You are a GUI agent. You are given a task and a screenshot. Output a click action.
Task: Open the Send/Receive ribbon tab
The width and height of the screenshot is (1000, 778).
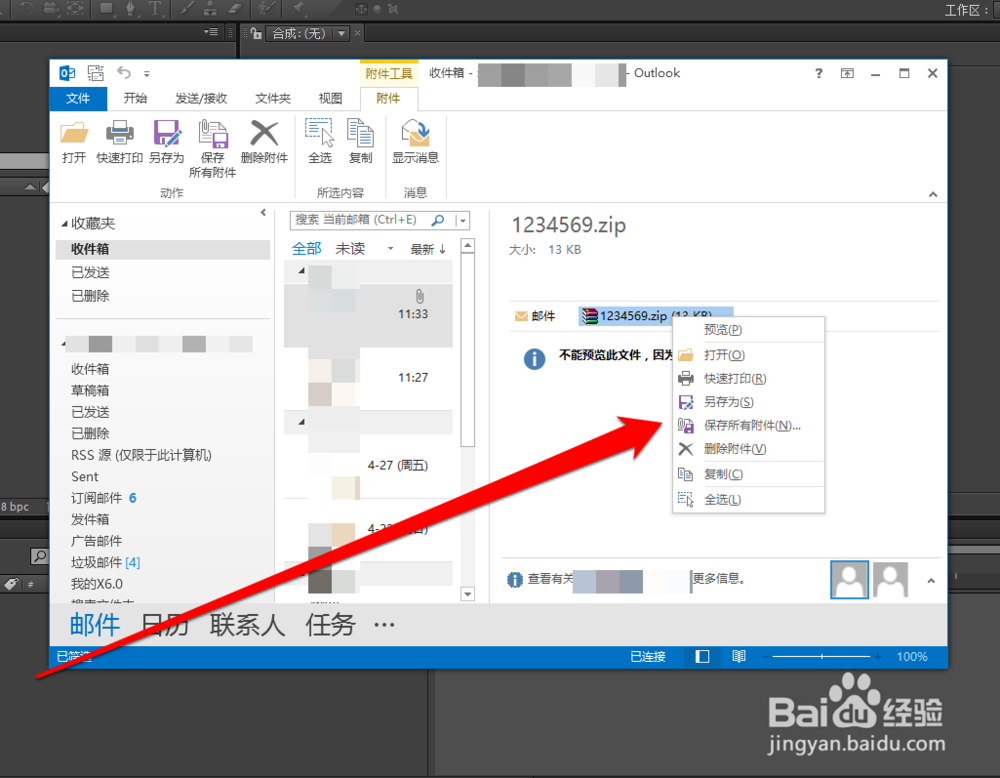point(202,98)
